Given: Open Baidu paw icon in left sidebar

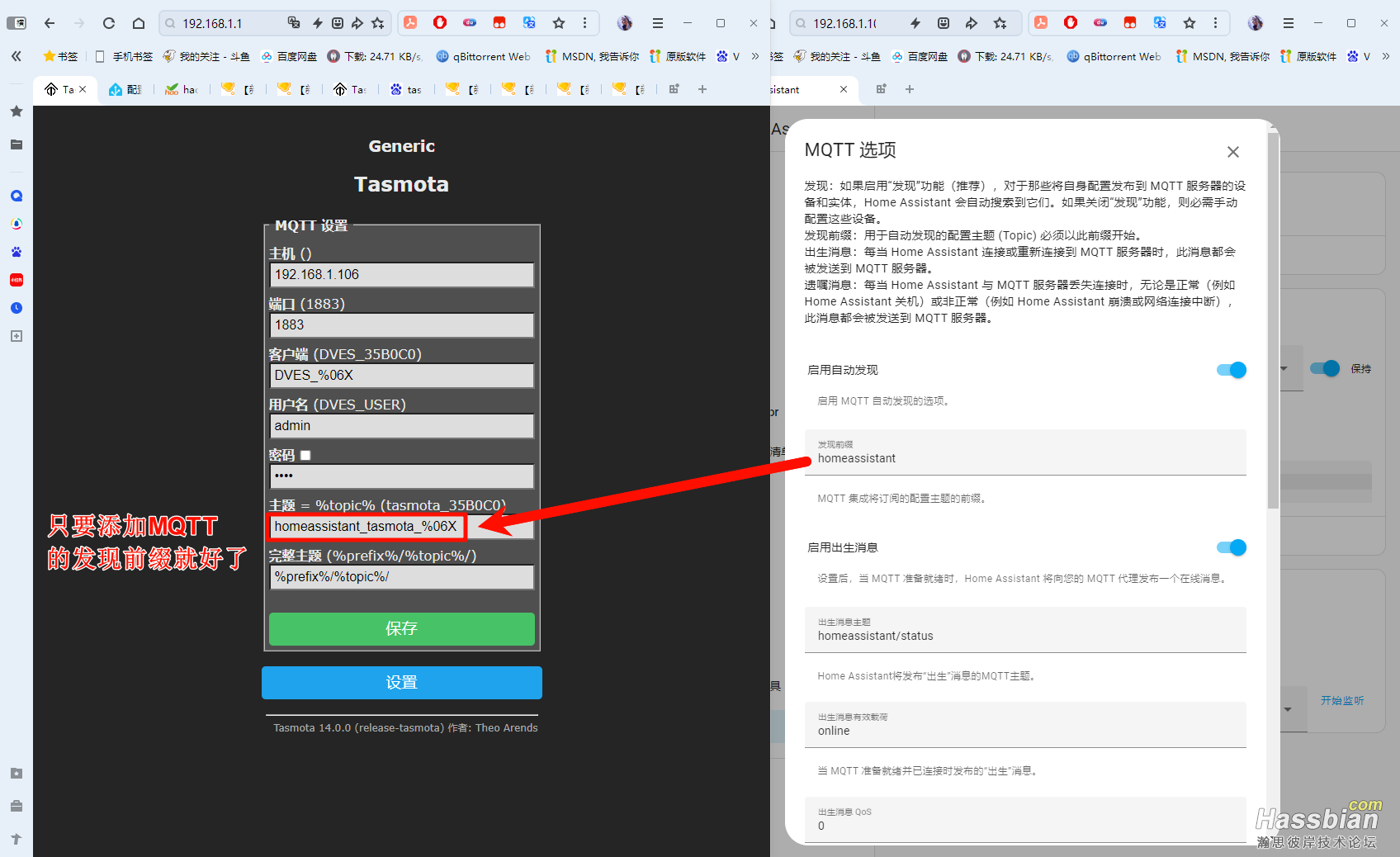Looking at the screenshot, I should click(17, 252).
